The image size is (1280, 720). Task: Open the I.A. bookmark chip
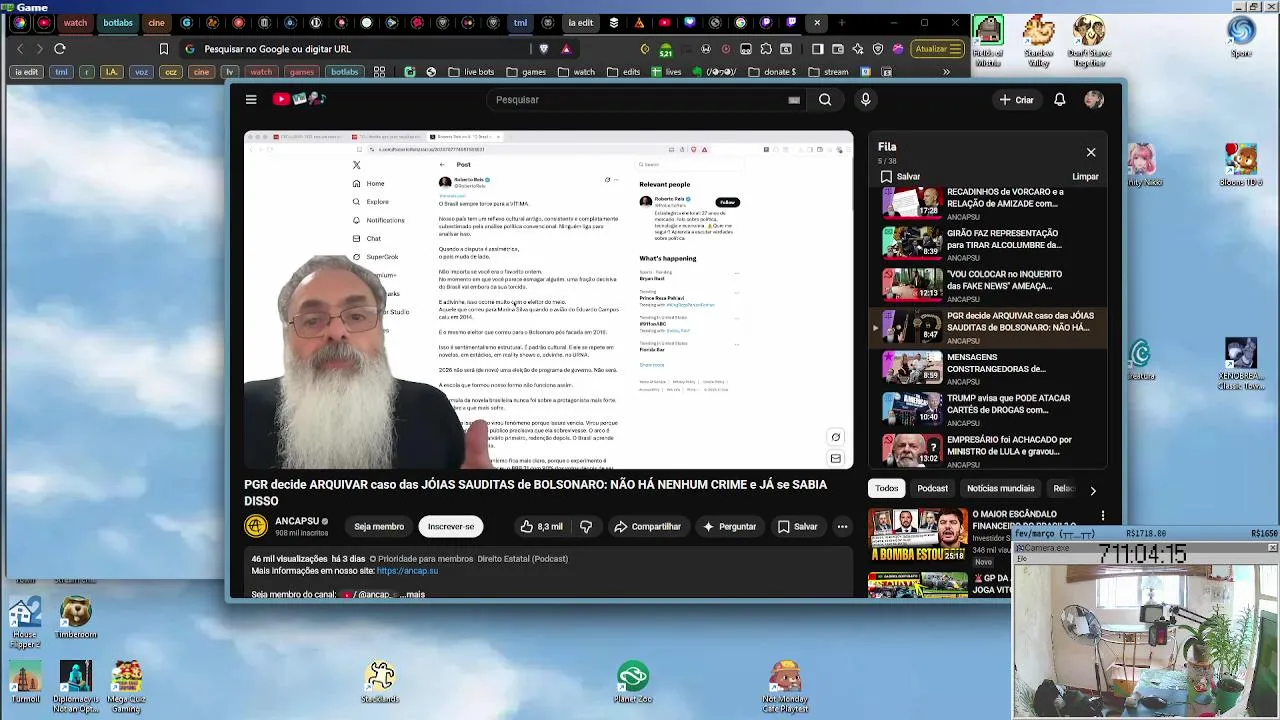click(111, 72)
